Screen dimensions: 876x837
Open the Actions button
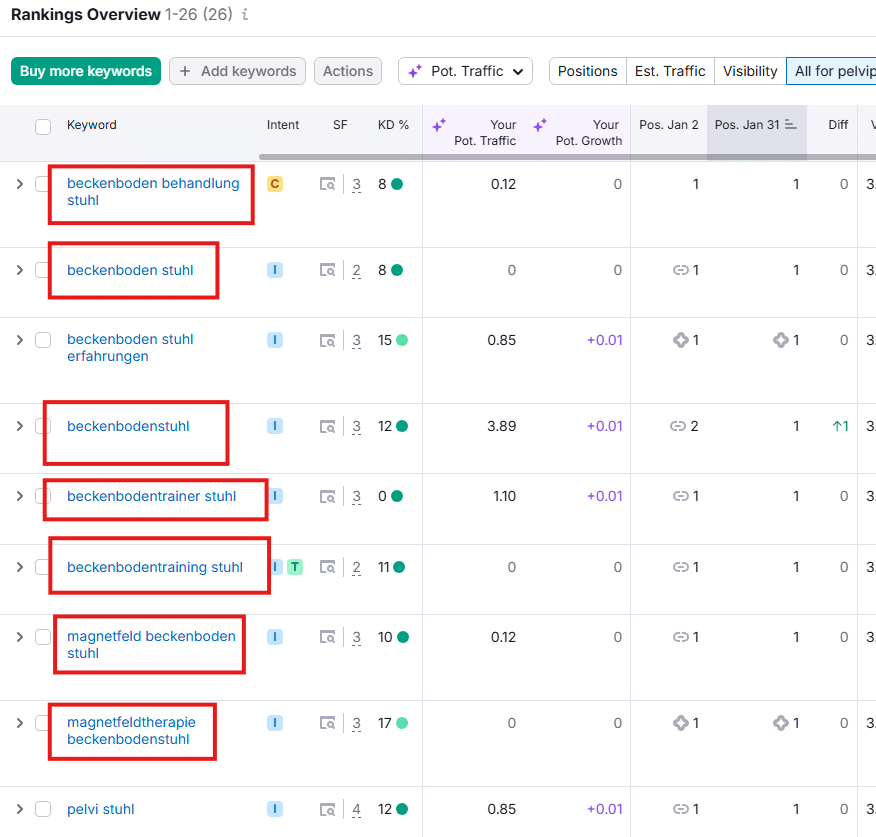(x=348, y=71)
